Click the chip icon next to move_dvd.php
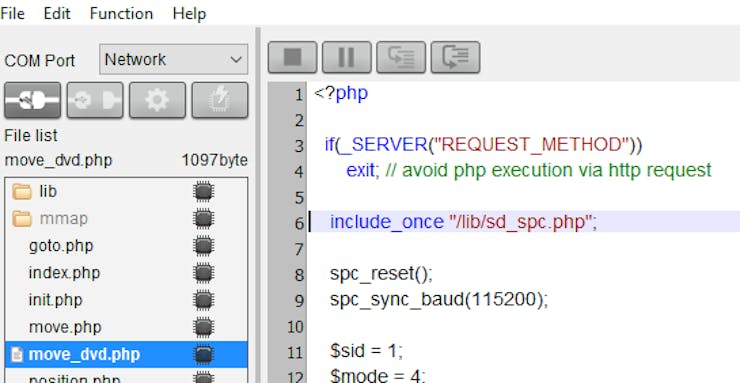The width and height of the screenshot is (740, 383). (x=203, y=355)
